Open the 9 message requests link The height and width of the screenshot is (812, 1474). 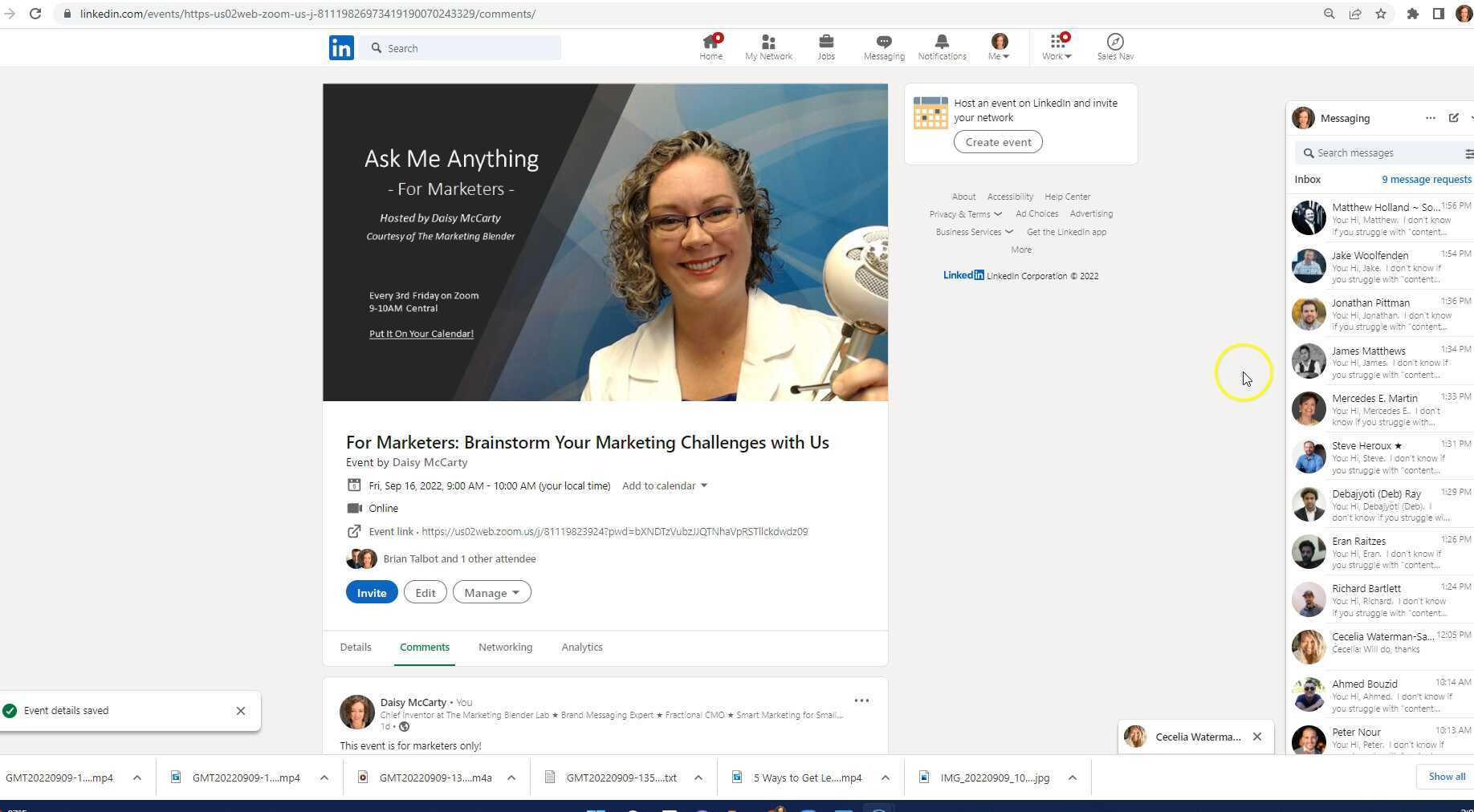pos(1426,179)
